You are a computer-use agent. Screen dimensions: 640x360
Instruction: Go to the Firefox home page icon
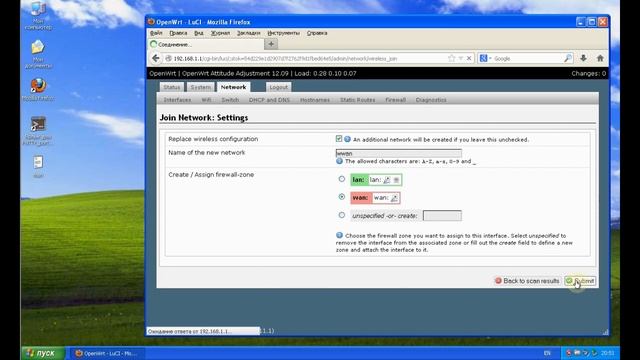pos(600,58)
